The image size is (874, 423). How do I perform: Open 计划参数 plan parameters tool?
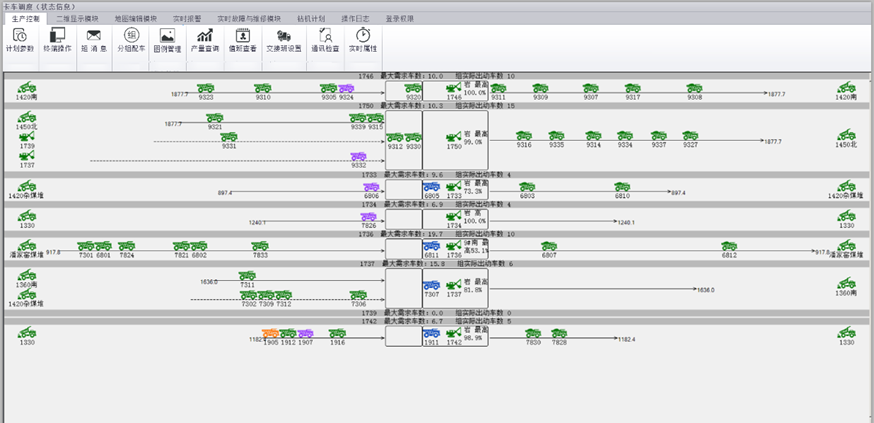click(19, 40)
